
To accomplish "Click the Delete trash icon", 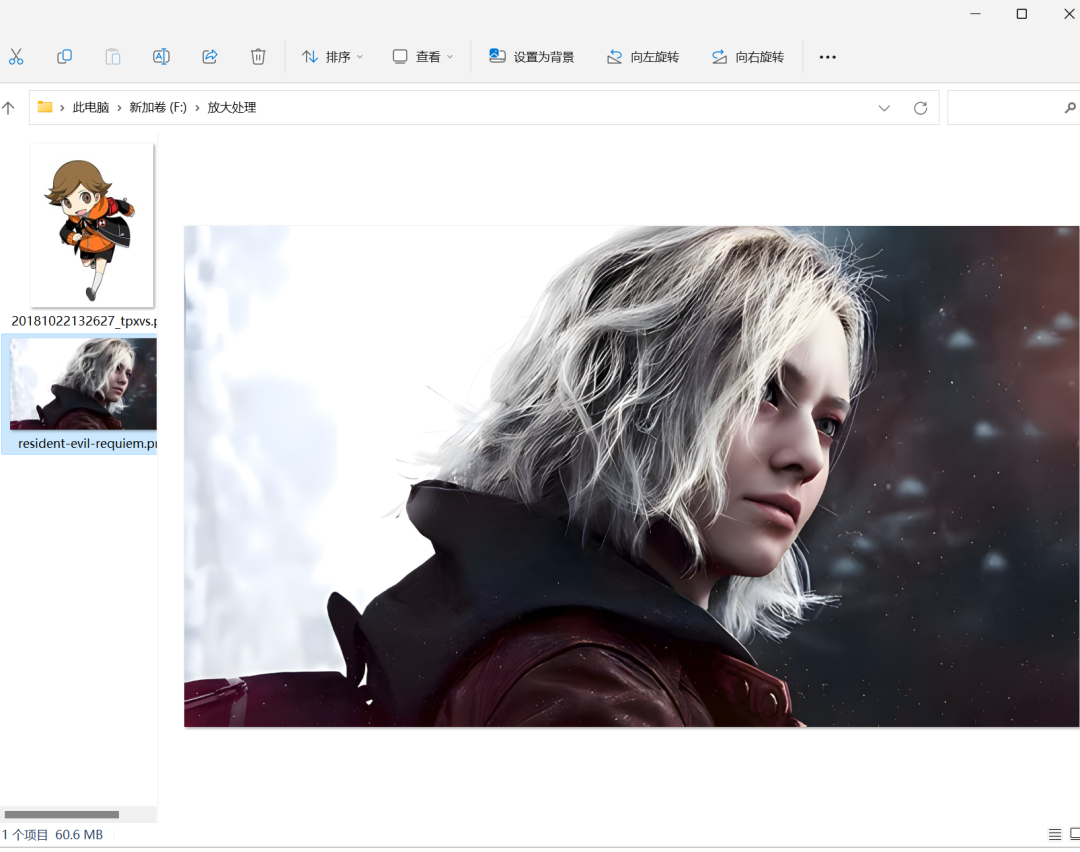I will (258, 56).
